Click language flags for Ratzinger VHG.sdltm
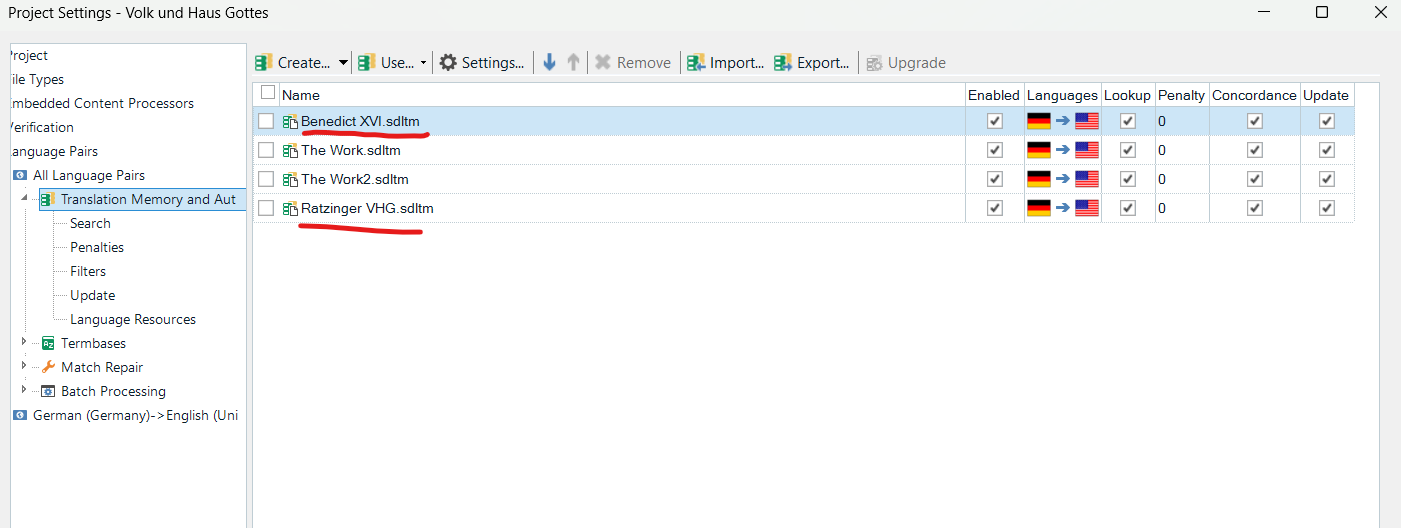Viewport: 1401px width, 528px height. tap(1062, 208)
